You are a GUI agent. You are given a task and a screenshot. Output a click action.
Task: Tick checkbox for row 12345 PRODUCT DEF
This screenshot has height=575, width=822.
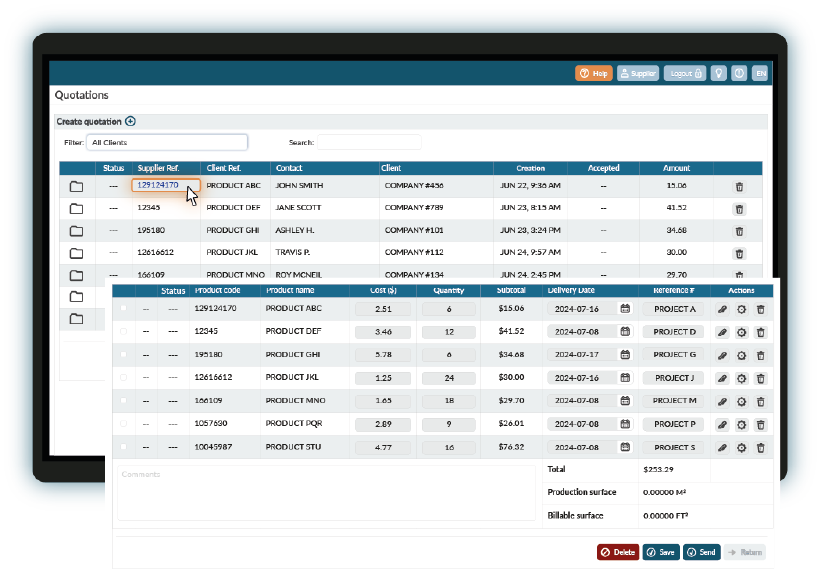click(123, 331)
